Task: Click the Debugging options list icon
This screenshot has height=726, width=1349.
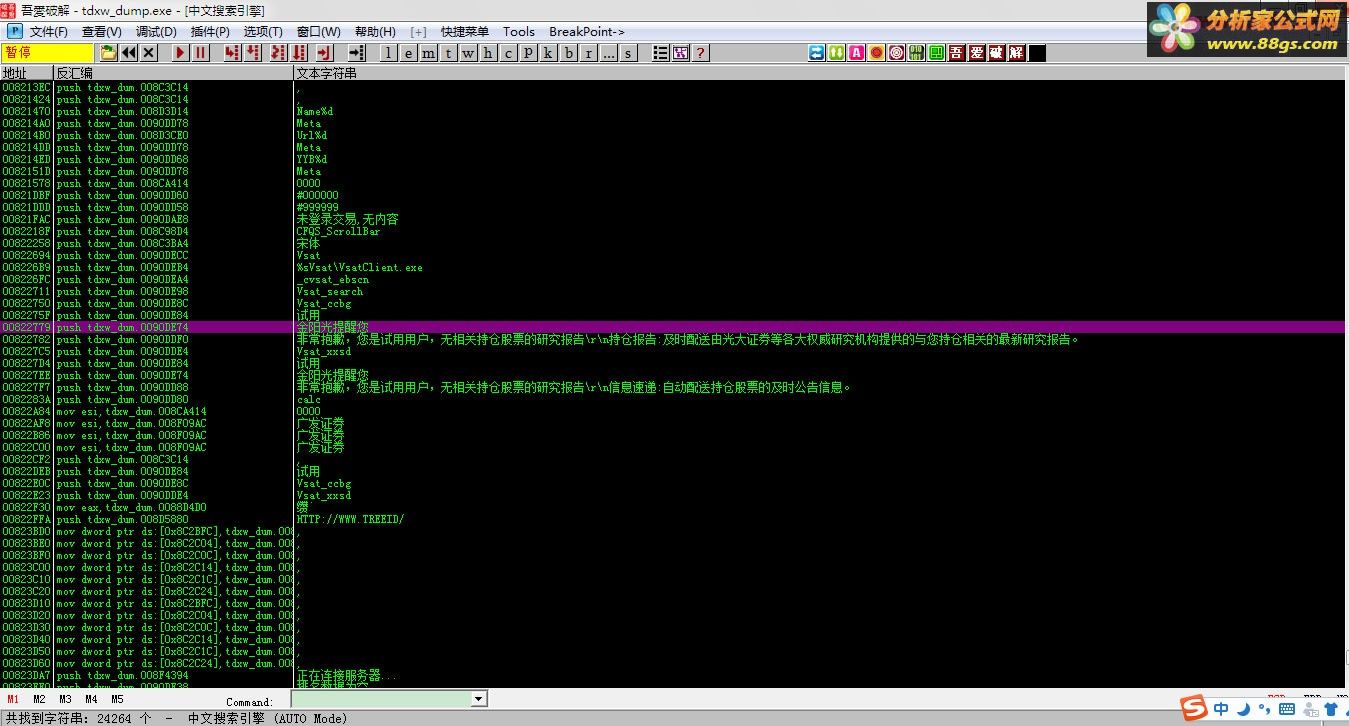Action: (x=660, y=53)
